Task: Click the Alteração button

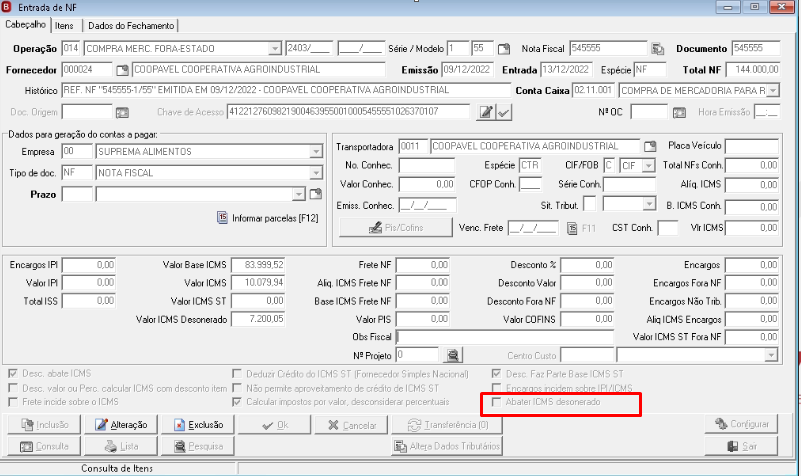Action: (121, 424)
